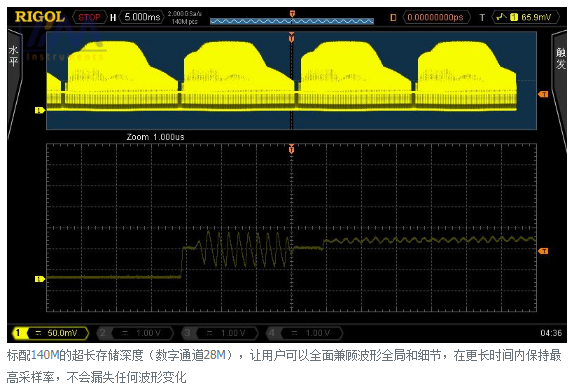Open the trigger edge 65.9mV setting
Image resolution: width=570 pixels, height=392 pixels.
(525, 17)
